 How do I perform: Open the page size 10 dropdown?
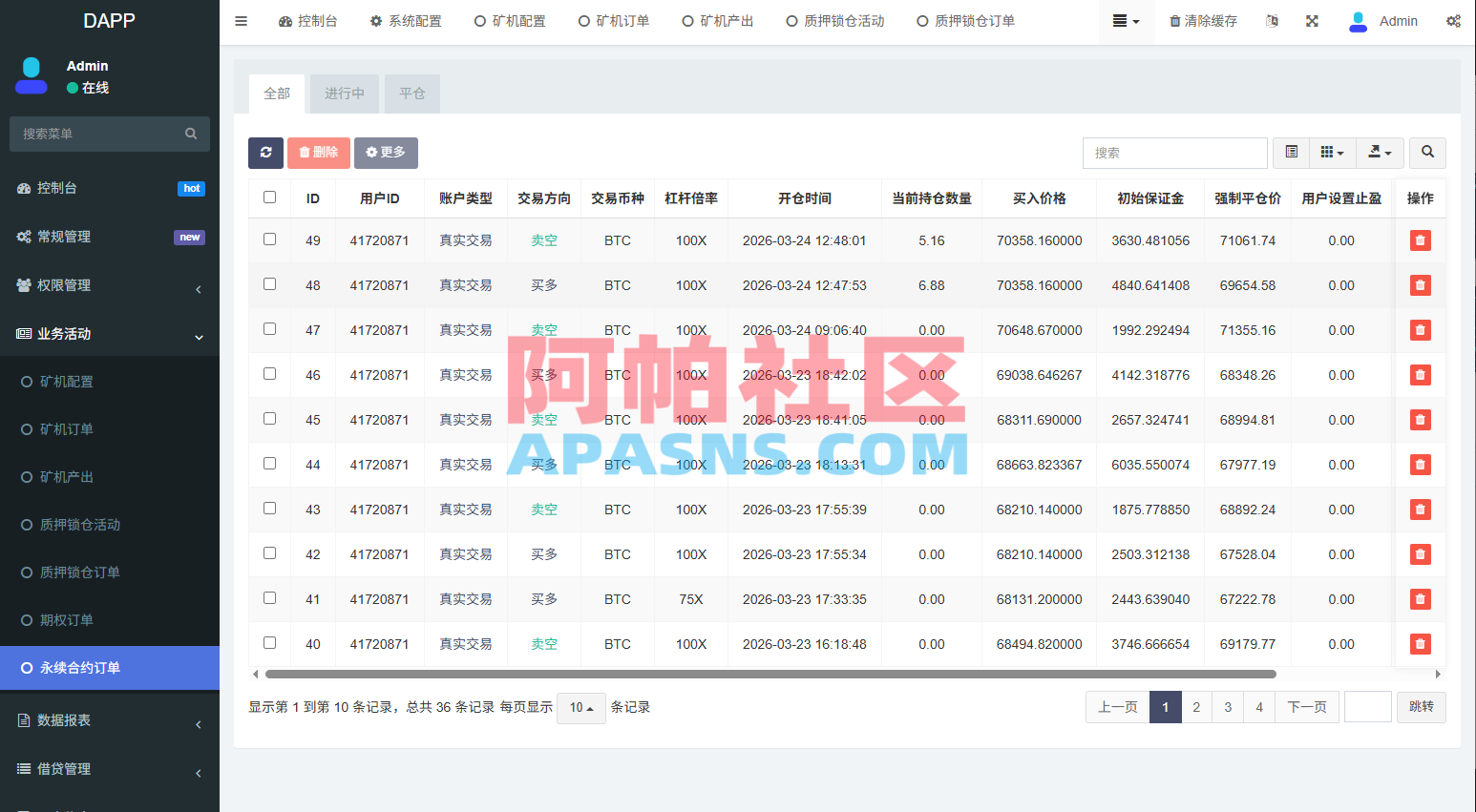(x=580, y=708)
